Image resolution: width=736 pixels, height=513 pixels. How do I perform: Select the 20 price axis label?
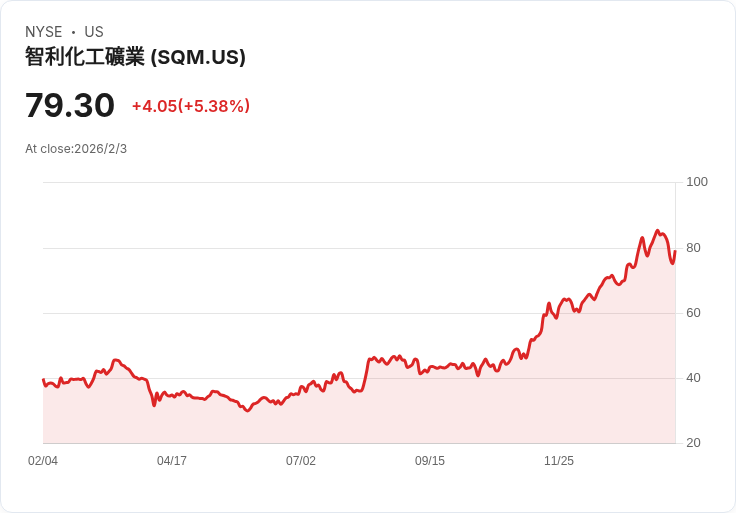coord(693,443)
